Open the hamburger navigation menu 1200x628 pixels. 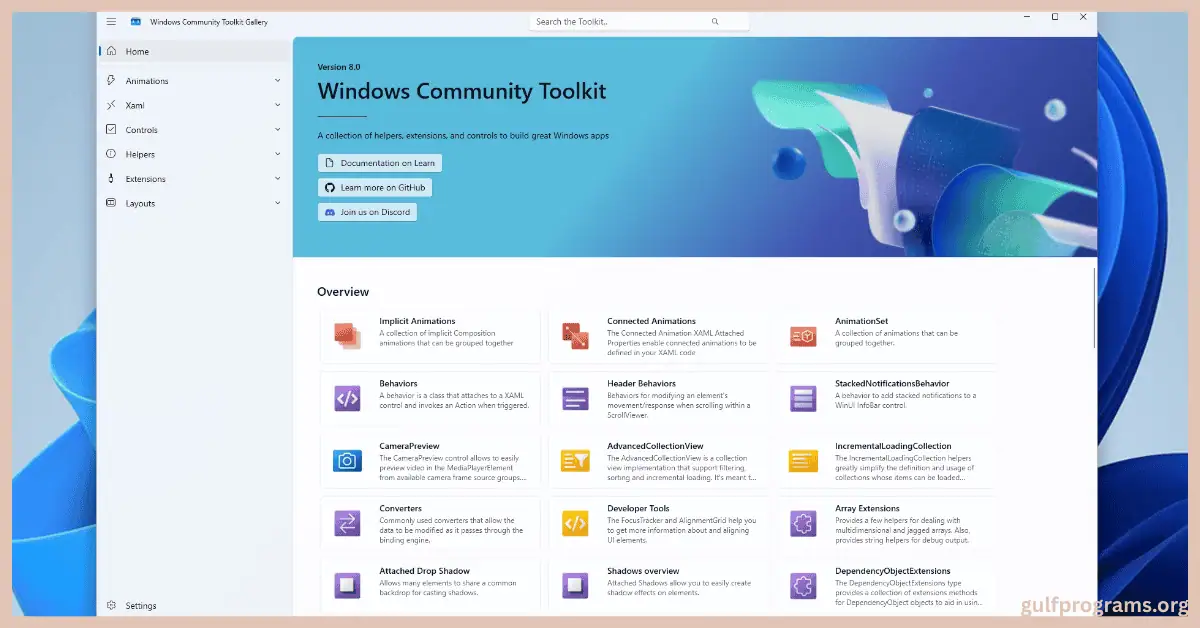[x=111, y=21]
